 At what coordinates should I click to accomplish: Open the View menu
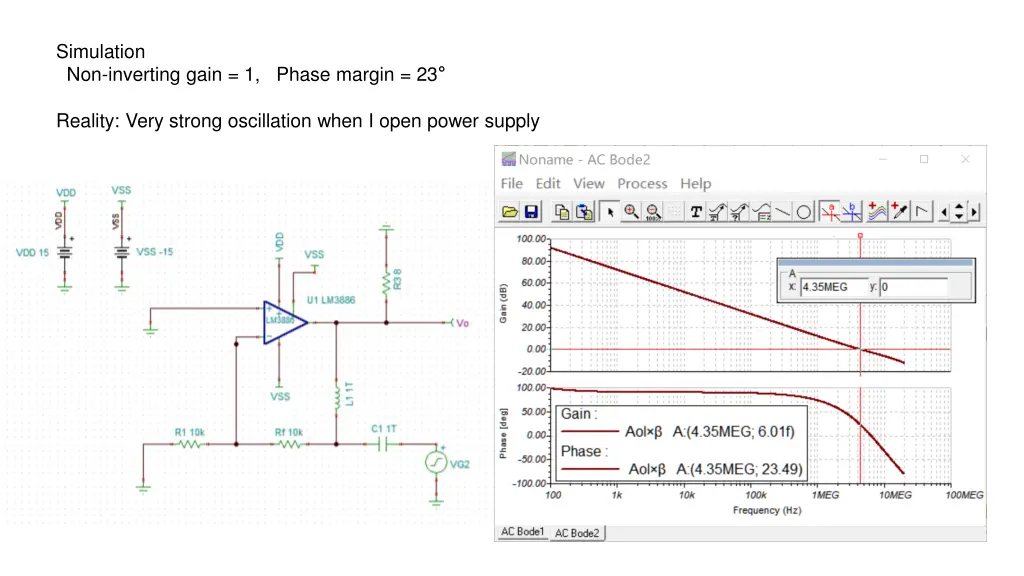click(x=589, y=183)
